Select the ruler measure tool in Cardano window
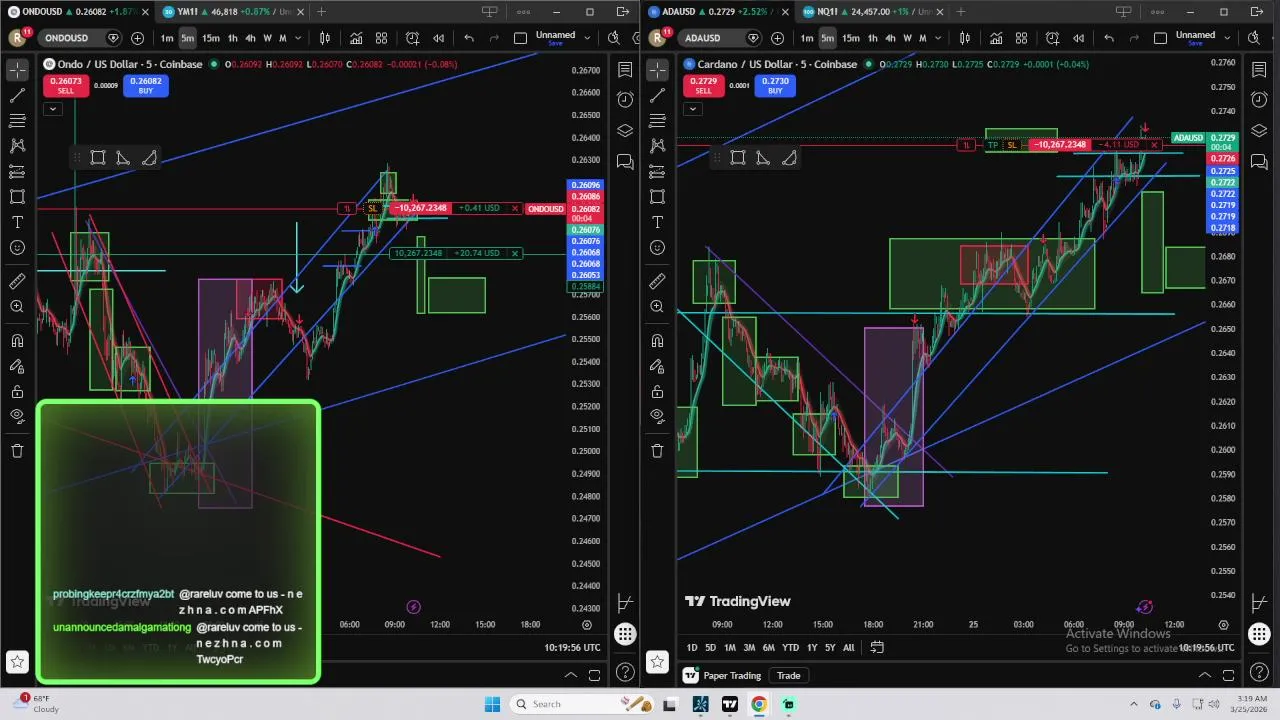The image size is (1280, 720). 657,282
